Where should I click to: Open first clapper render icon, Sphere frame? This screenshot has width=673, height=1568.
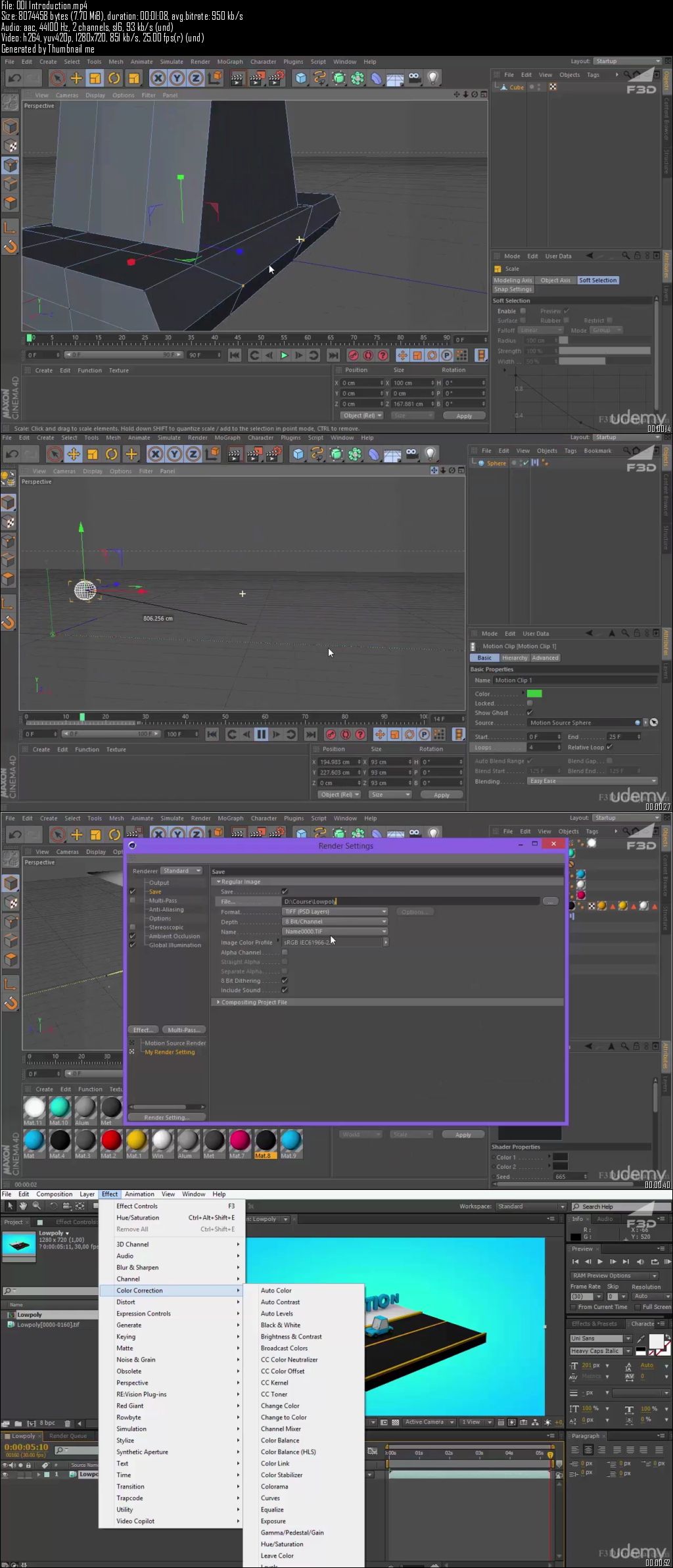tap(235, 454)
